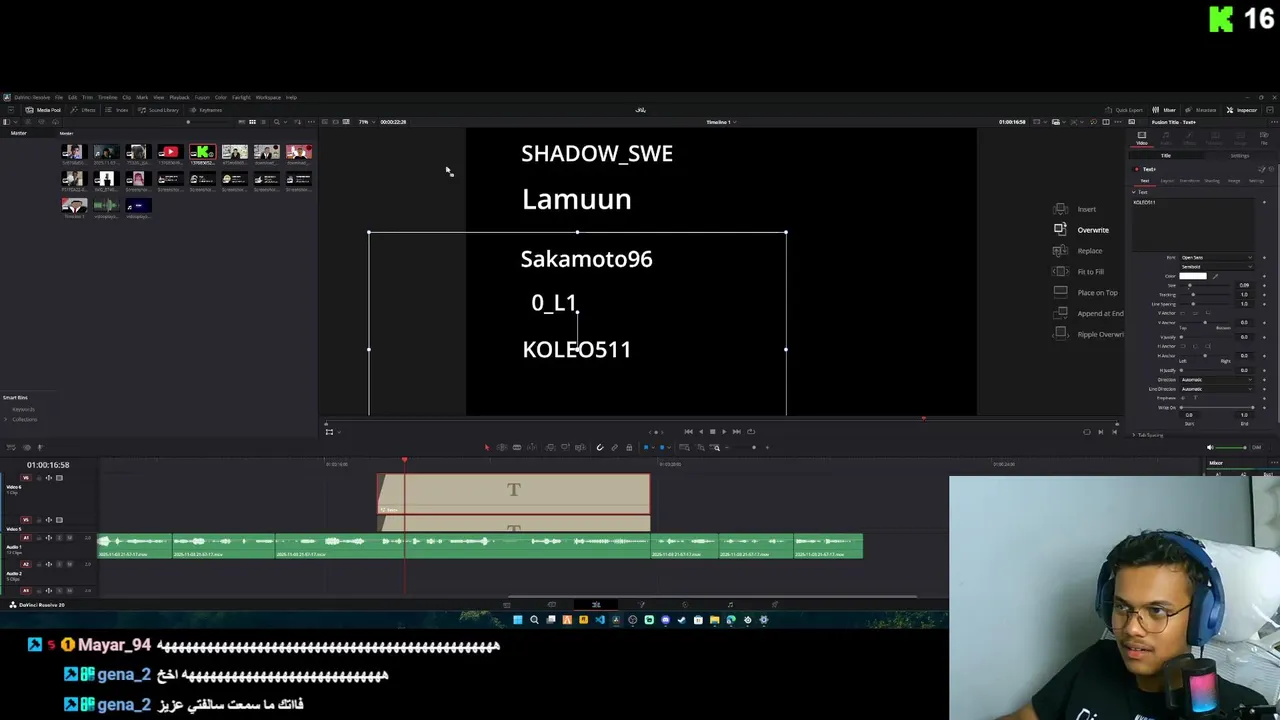The width and height of the screenshot is (1280, 720).
Task: Toggle timeline snapping magnet
Action: tap(600, 447)
